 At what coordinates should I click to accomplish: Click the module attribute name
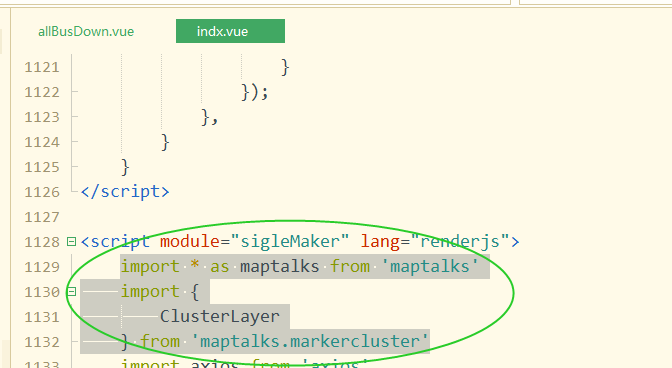tap(190, 242)
